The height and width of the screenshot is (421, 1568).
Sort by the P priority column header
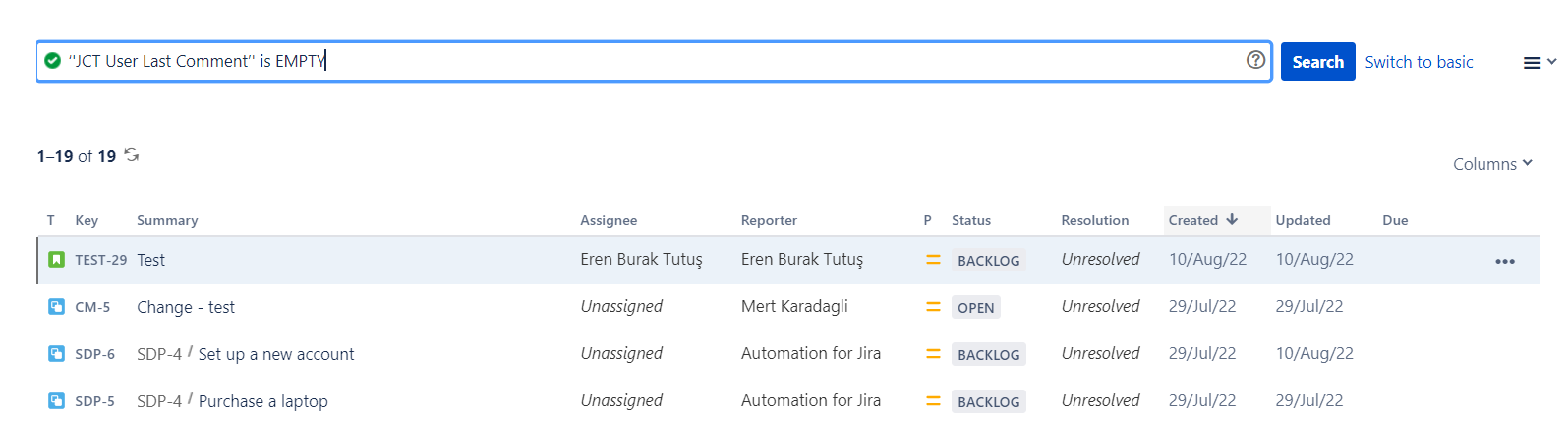(x=927, y=220)
